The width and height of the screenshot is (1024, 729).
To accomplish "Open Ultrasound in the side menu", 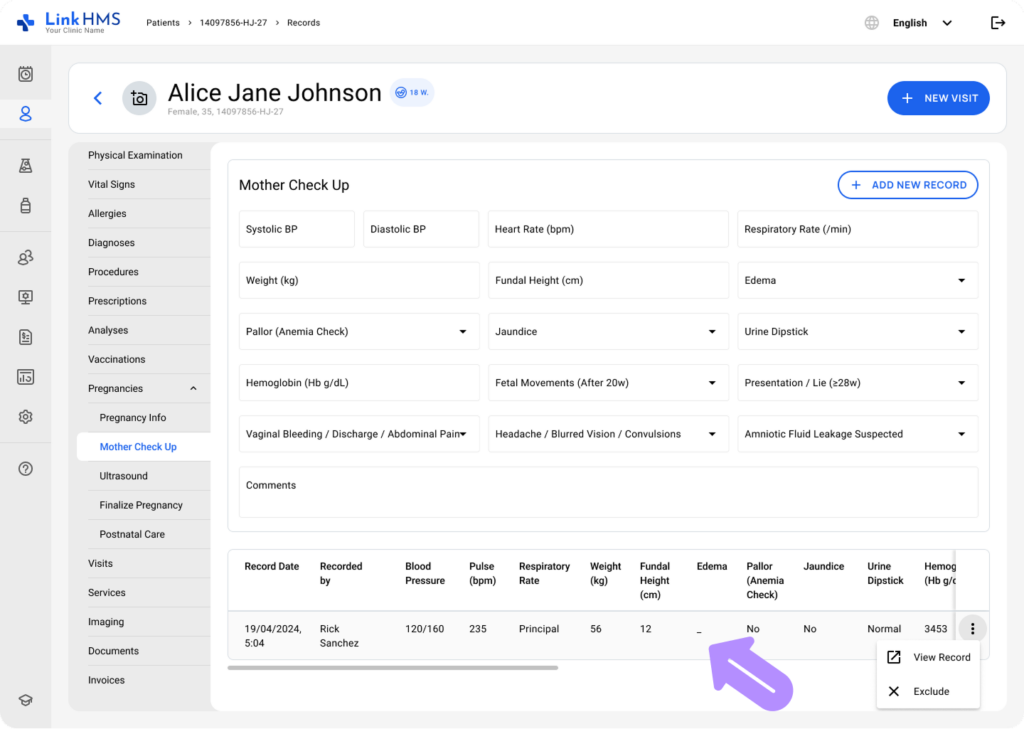I will 124,476.
